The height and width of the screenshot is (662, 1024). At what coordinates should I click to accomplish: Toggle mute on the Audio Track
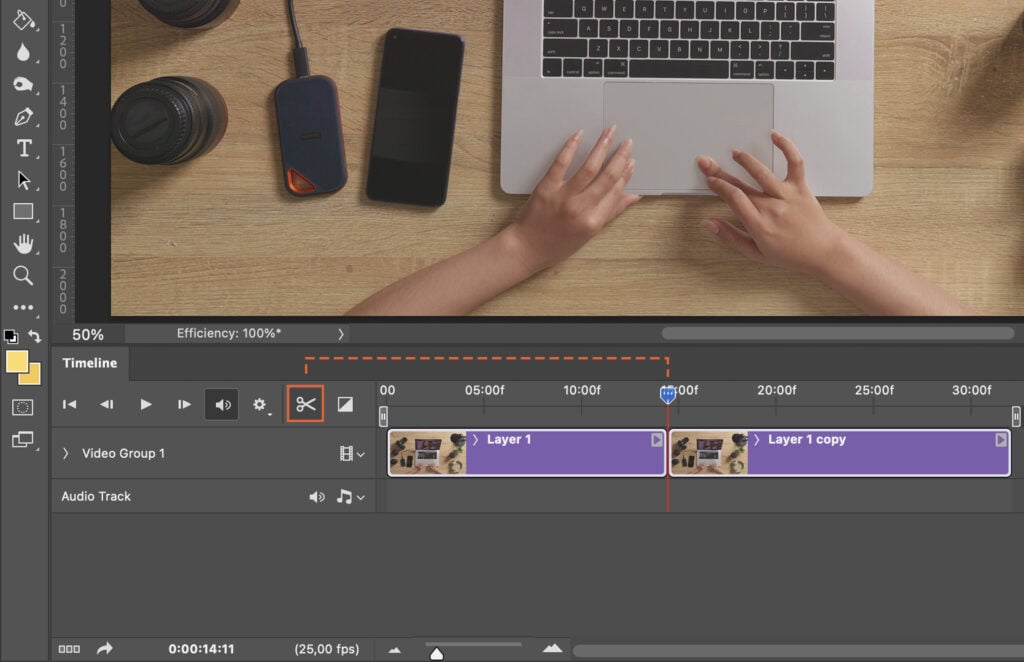[x=318, y=496]
